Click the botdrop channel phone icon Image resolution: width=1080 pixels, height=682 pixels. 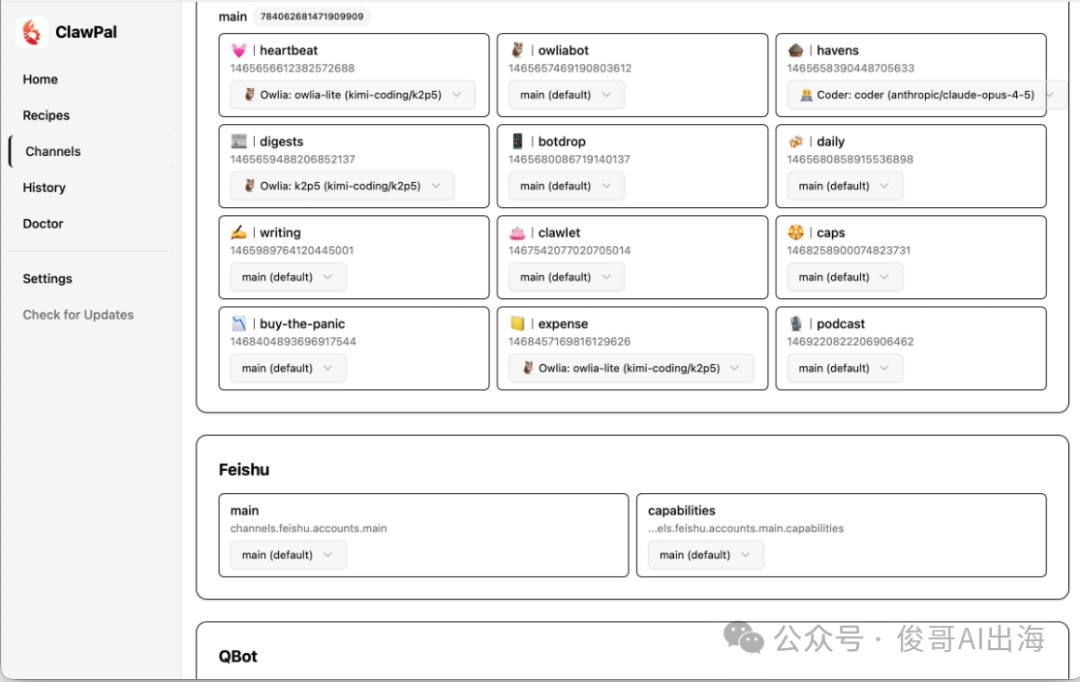517,141
